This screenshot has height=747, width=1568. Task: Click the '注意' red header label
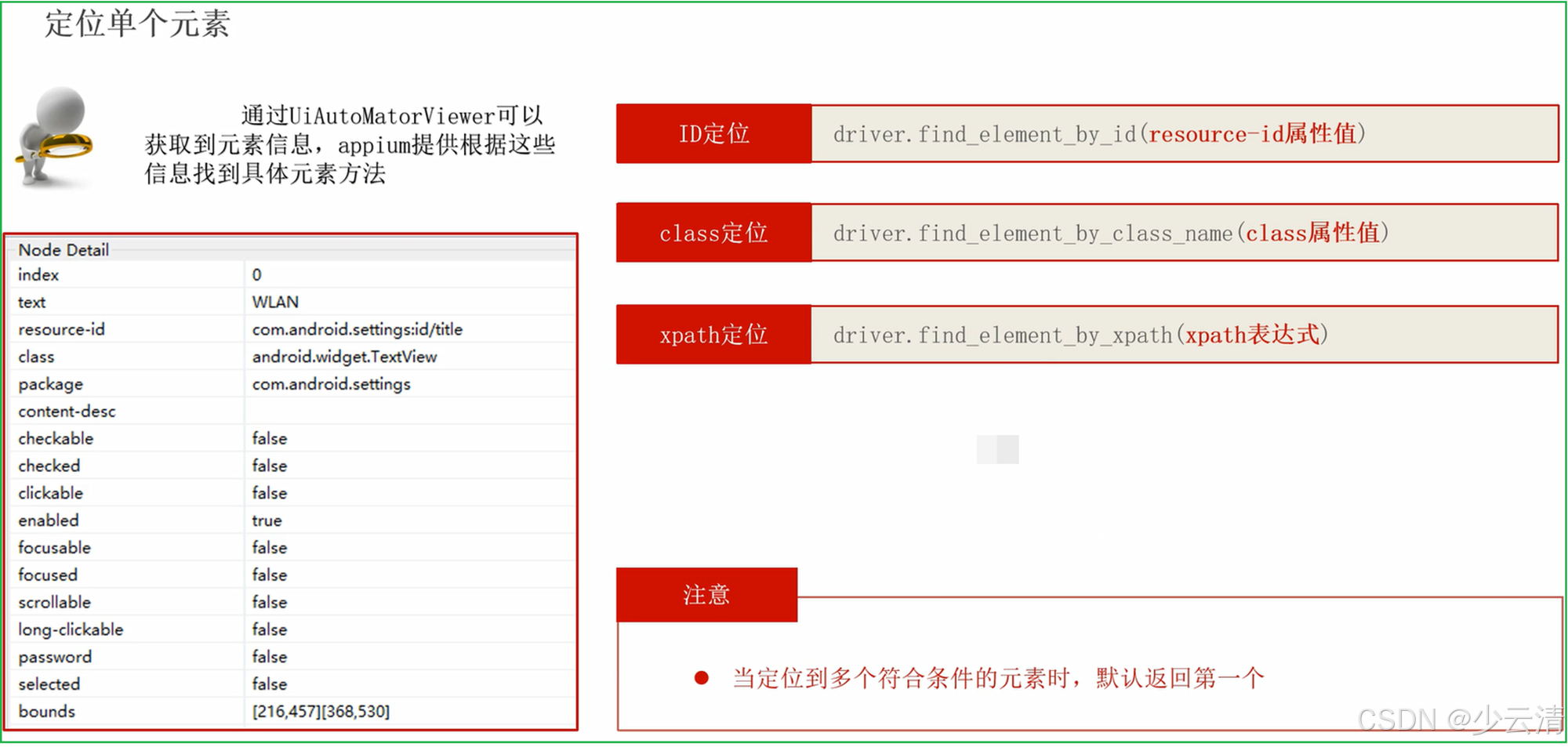coord(706,595)
